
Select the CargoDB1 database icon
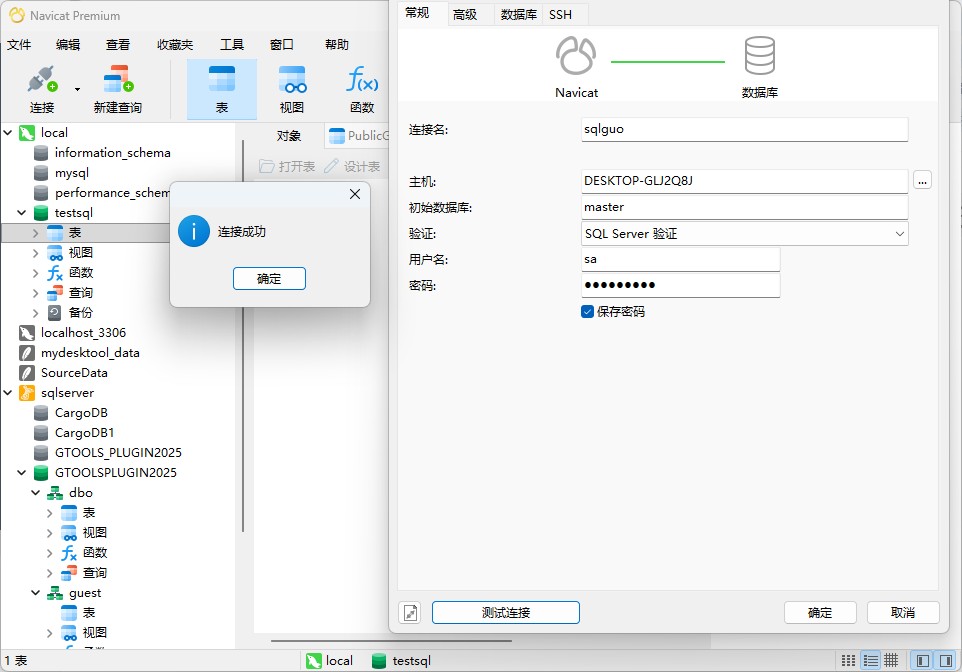pyautogui.click(x=41, y=433)
